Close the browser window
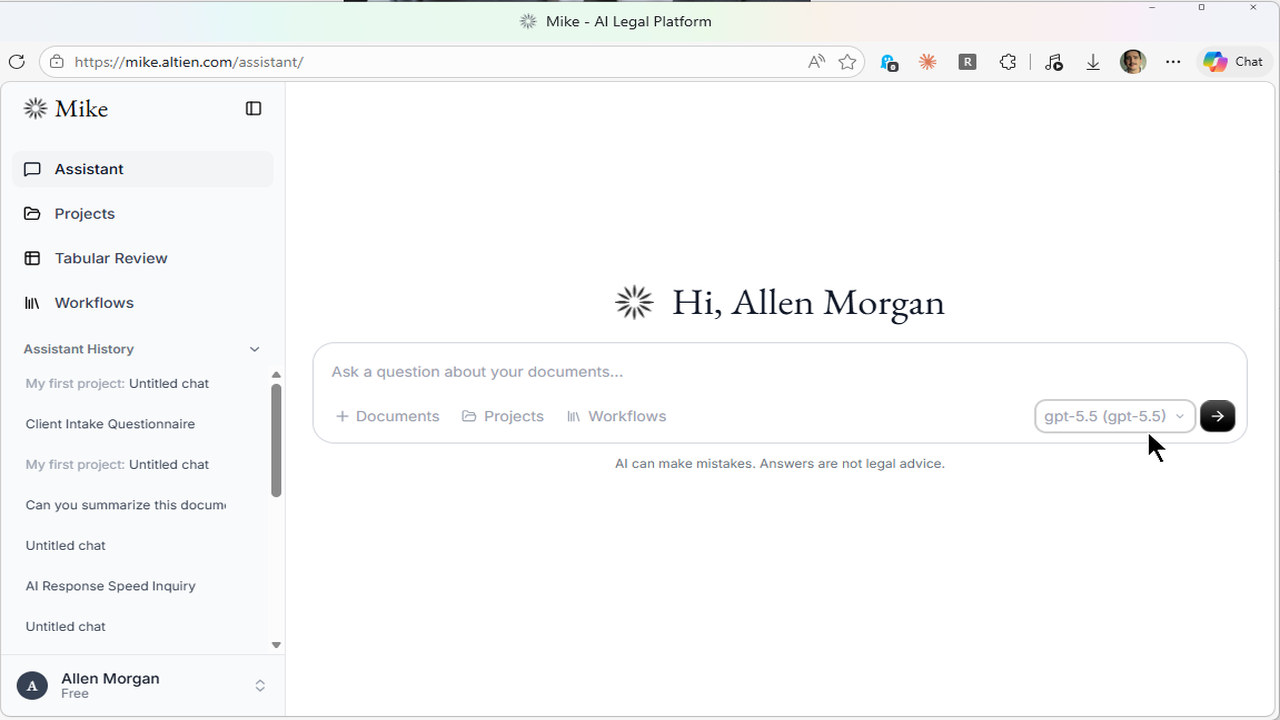1280x720 pixels. point(1254,8)
